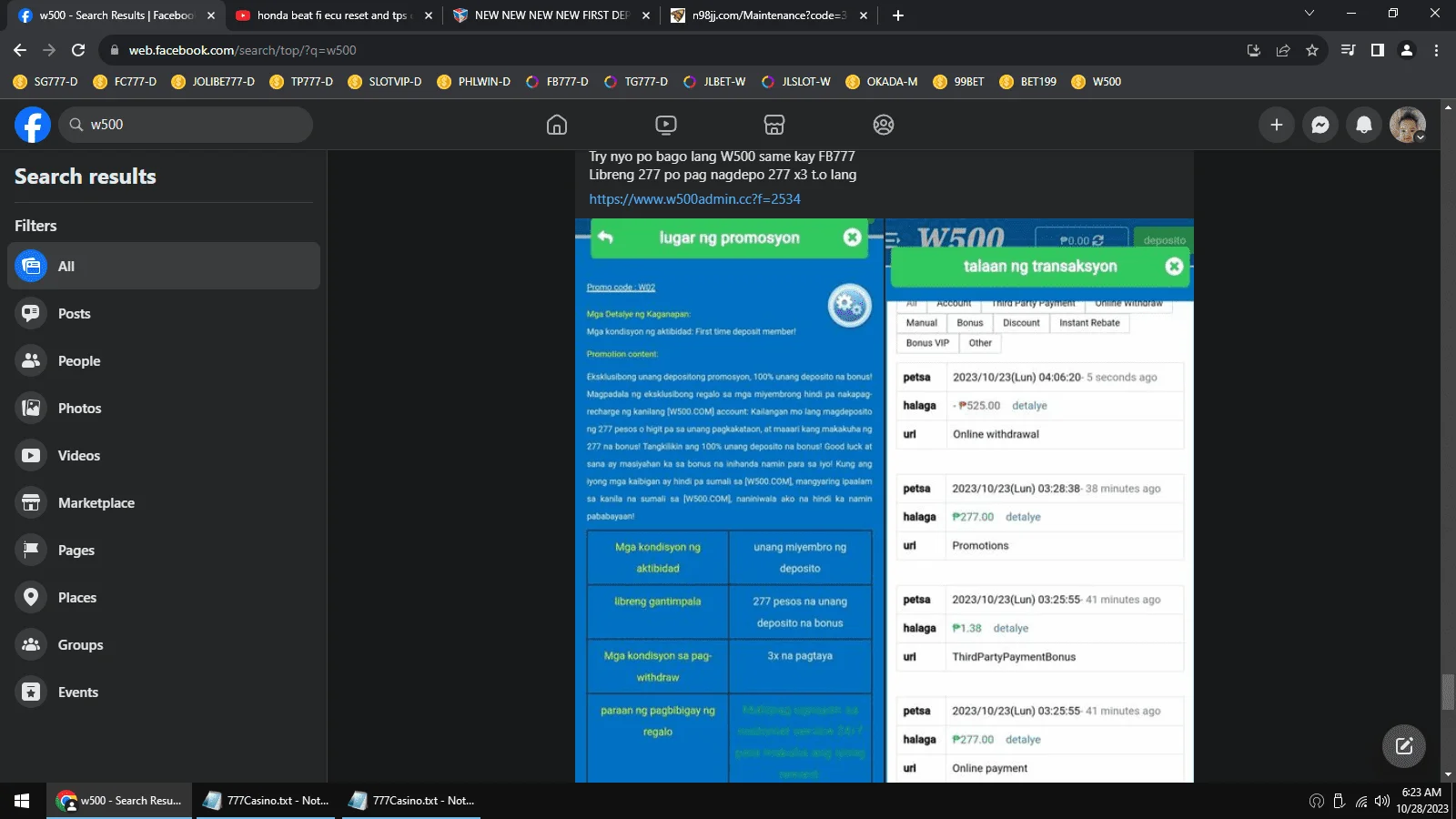This screenshot has height=819, width=1456.
Task: Open a new browser tab
Action: tap(898, 15)
